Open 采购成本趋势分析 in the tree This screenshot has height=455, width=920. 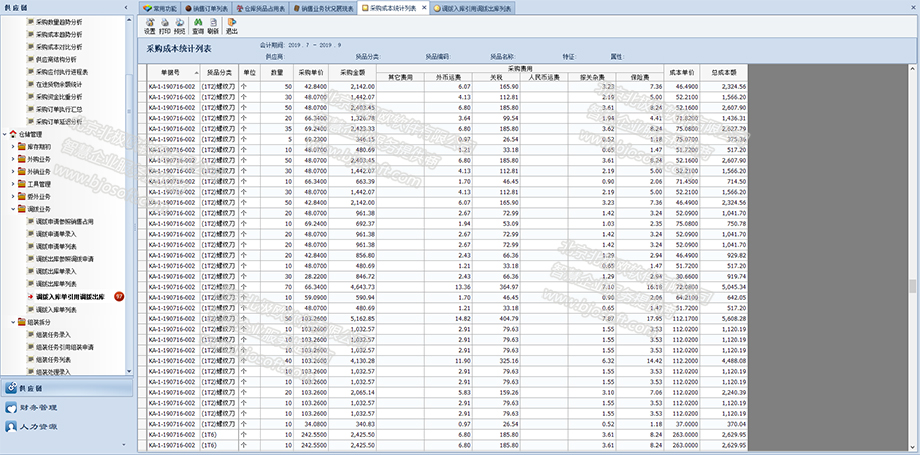pos(59,35)
